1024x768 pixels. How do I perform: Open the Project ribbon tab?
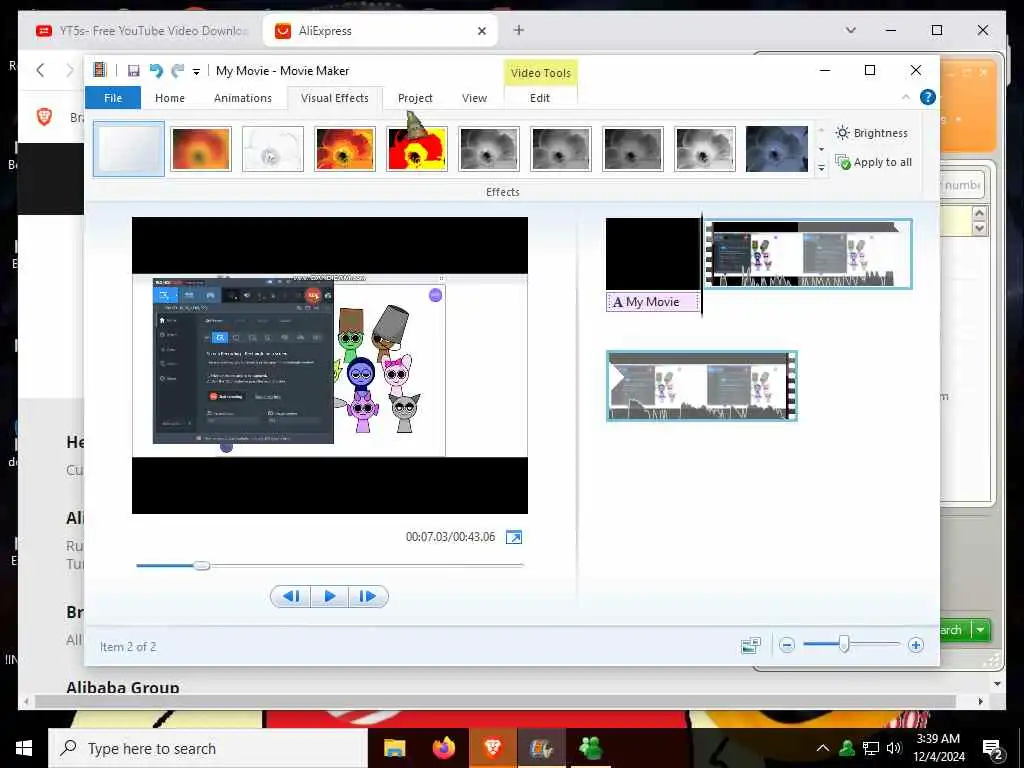click(415, 98)
